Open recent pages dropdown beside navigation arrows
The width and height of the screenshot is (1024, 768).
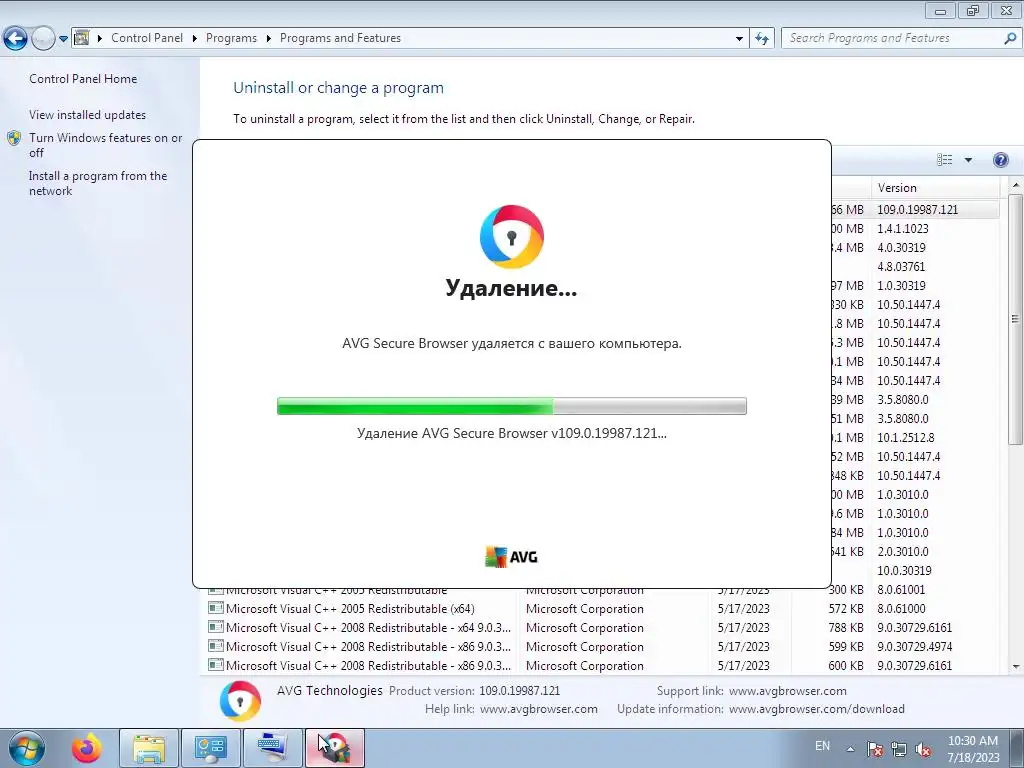63,39
